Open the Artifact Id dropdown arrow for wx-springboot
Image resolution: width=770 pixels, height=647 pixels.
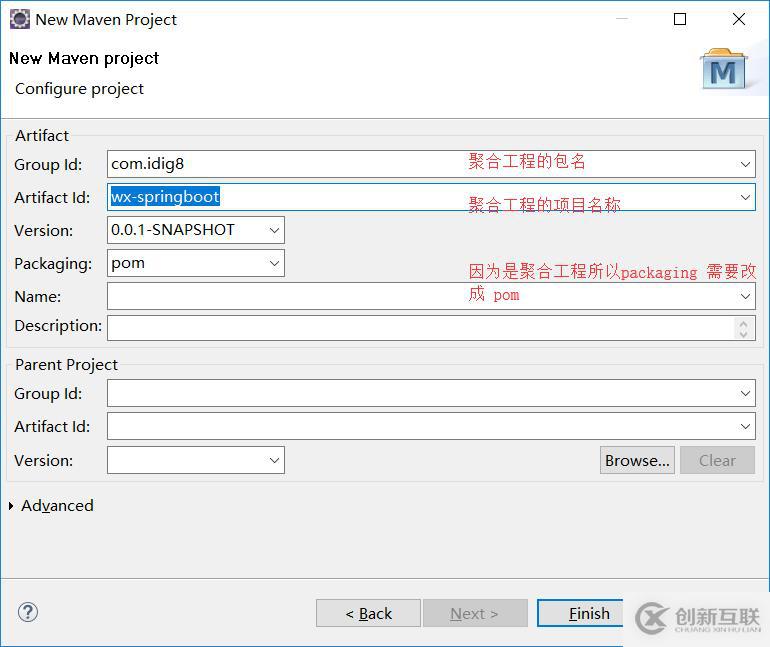[745, 197]
